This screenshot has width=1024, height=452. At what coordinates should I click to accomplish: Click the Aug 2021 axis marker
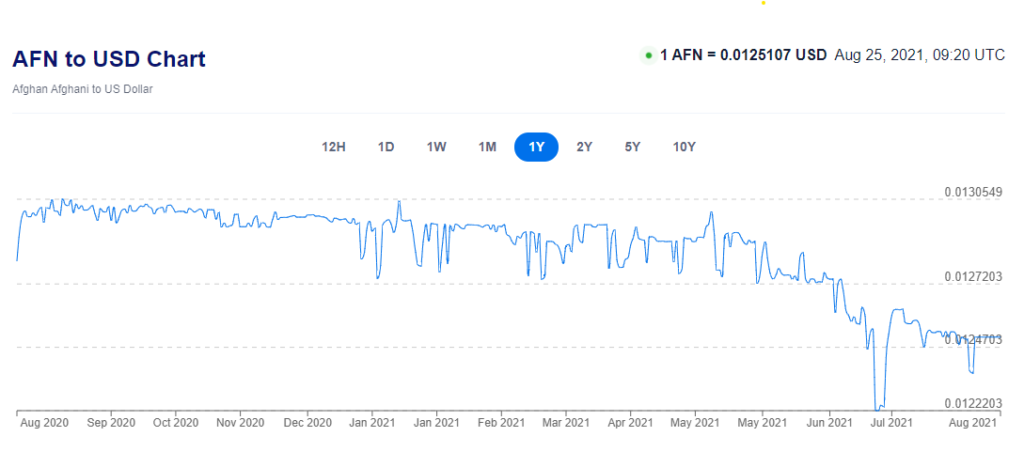pos(974,423)
